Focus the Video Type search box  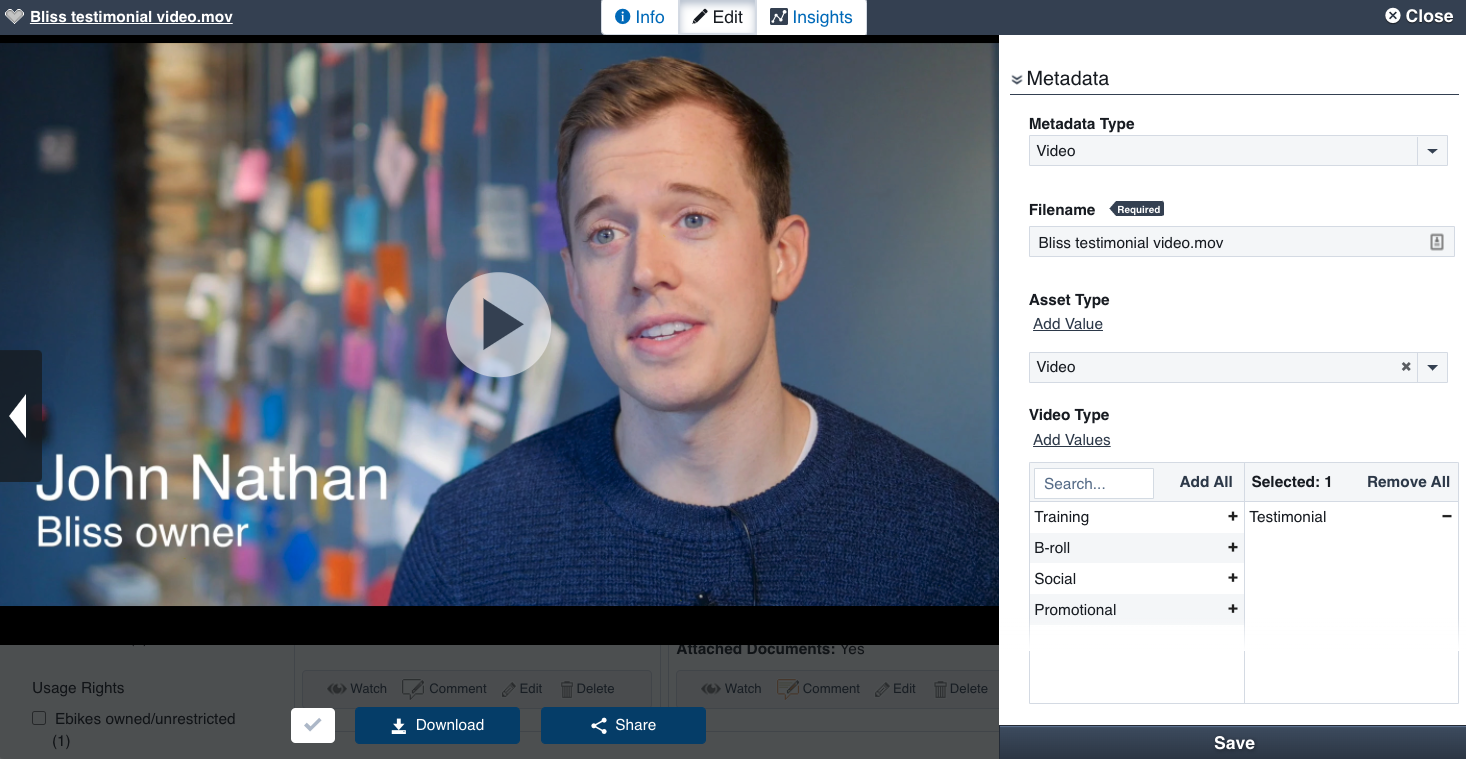[1093, 483]
